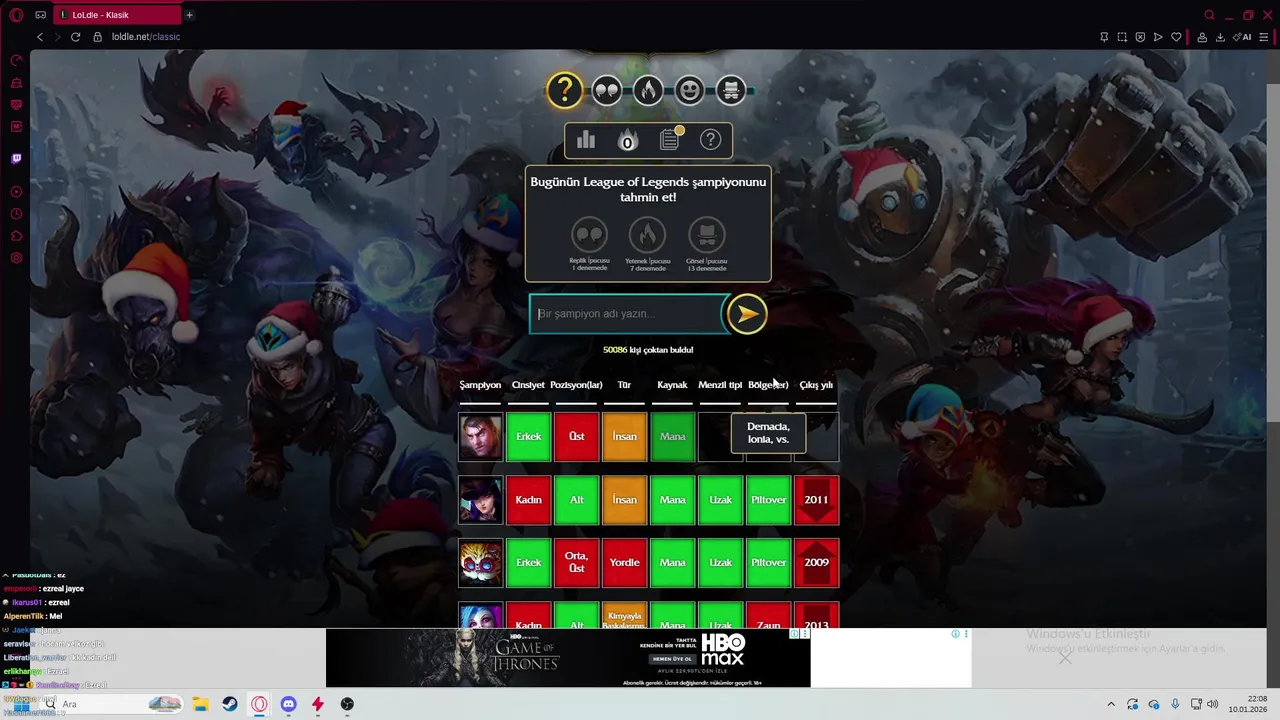Open the profile account icon

[1202, 37]
